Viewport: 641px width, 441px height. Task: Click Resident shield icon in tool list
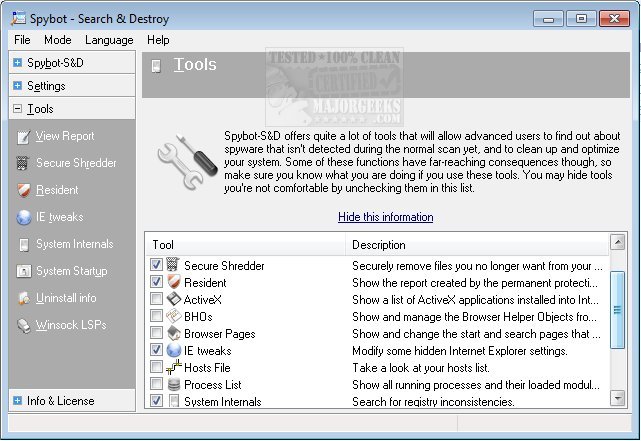[174, 282]
